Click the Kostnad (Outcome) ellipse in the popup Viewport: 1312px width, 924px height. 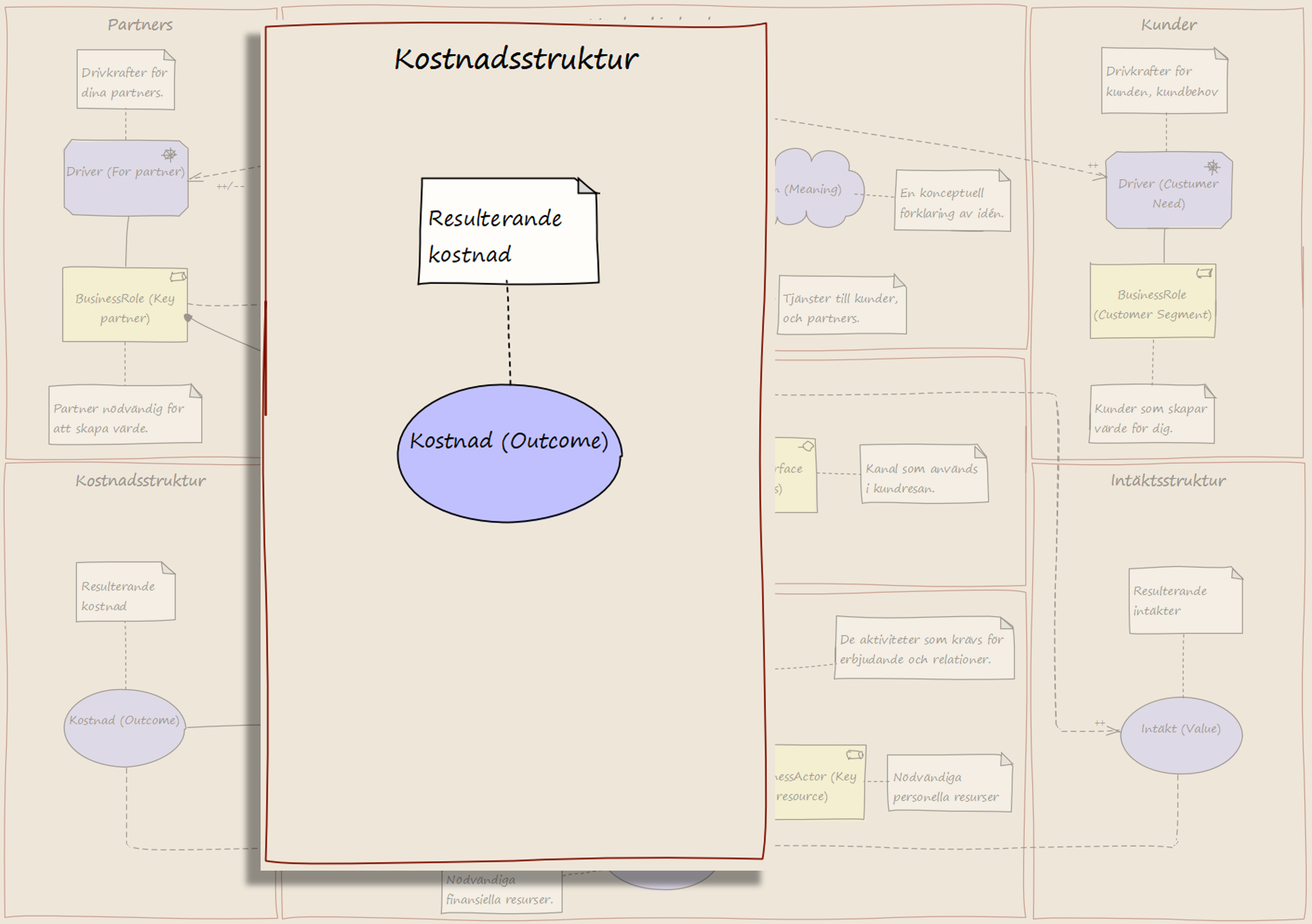tap(509, 453)
